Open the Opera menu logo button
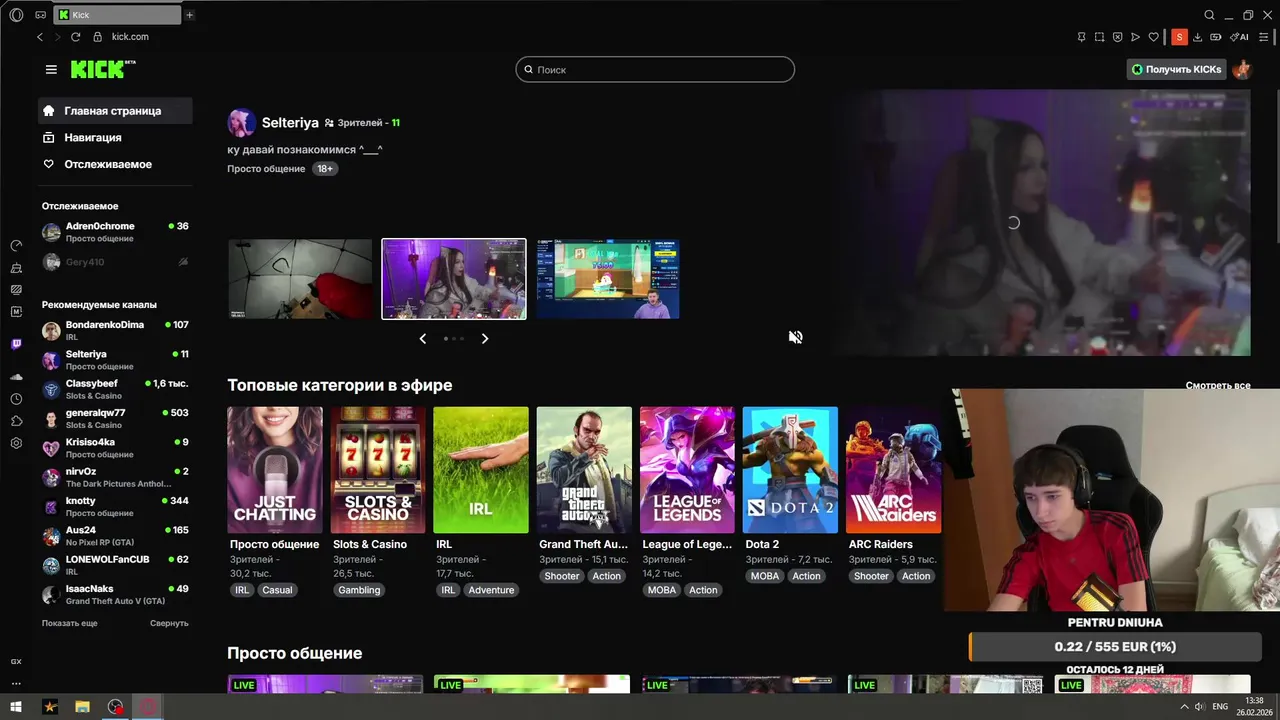Viewport: 1280px width, 720px height. pyautogui.click(x=16, y=15)
